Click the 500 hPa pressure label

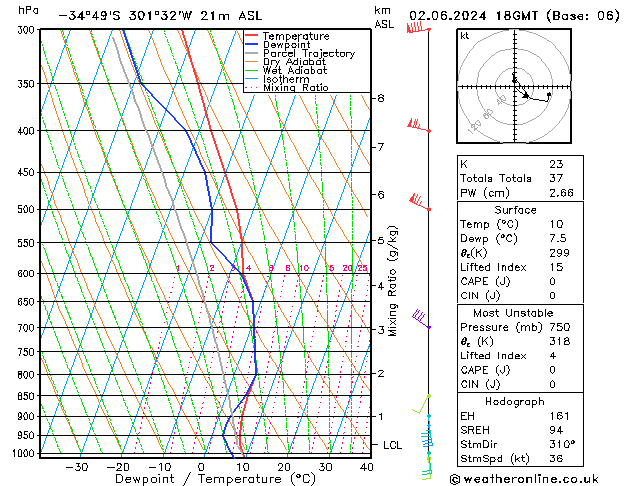pyautogui.click(x=26, y=209)
